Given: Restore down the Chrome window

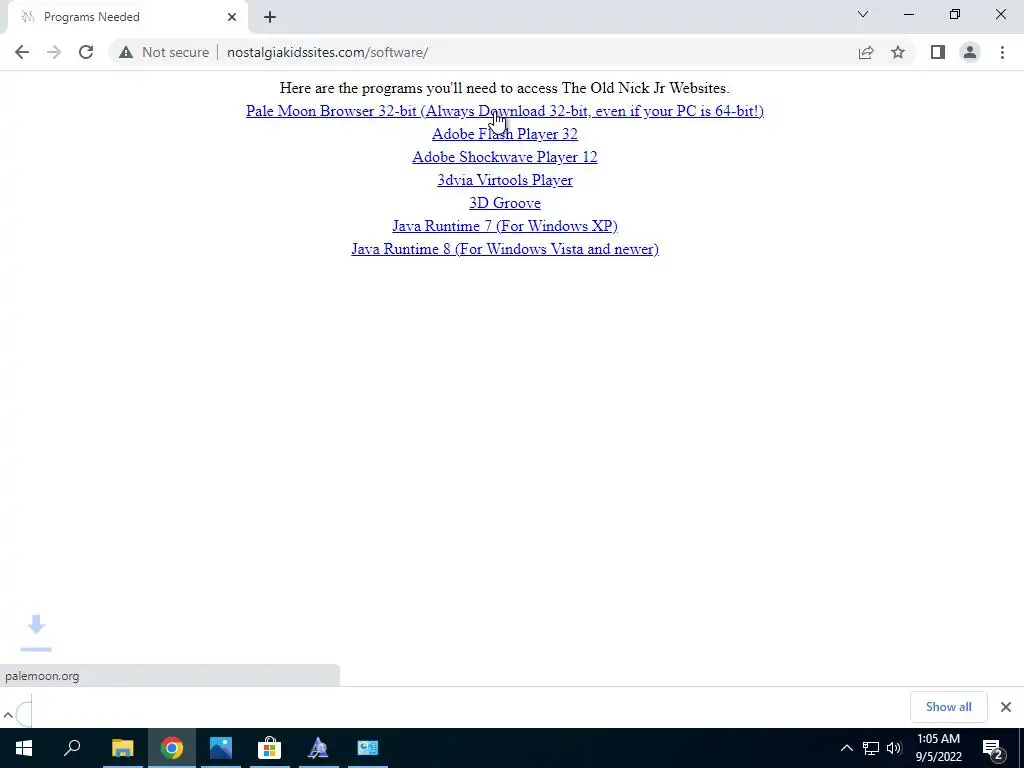Looking at the screenshot, I should (955, 14).
